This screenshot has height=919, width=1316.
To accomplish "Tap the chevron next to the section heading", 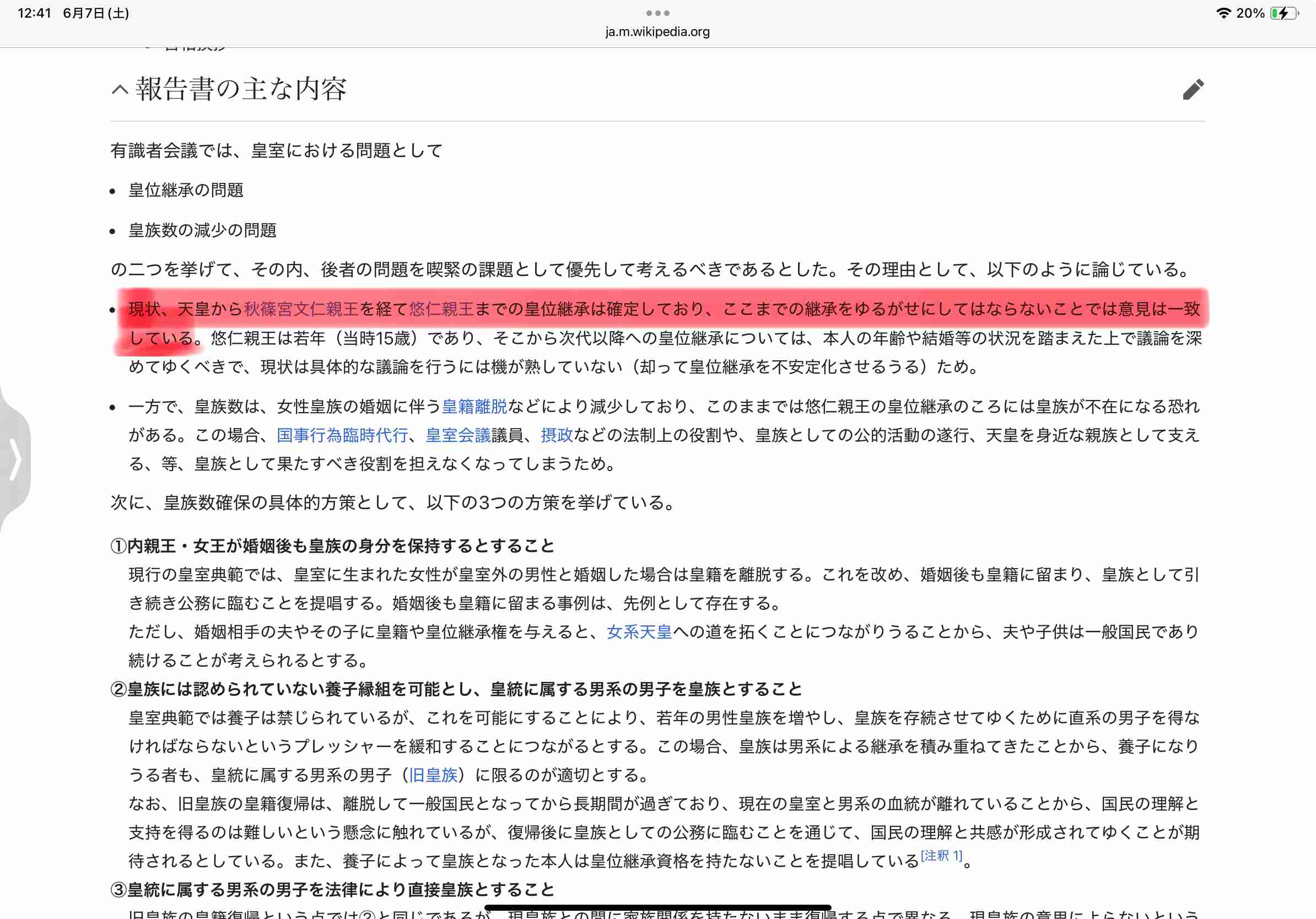I will 119,90.
